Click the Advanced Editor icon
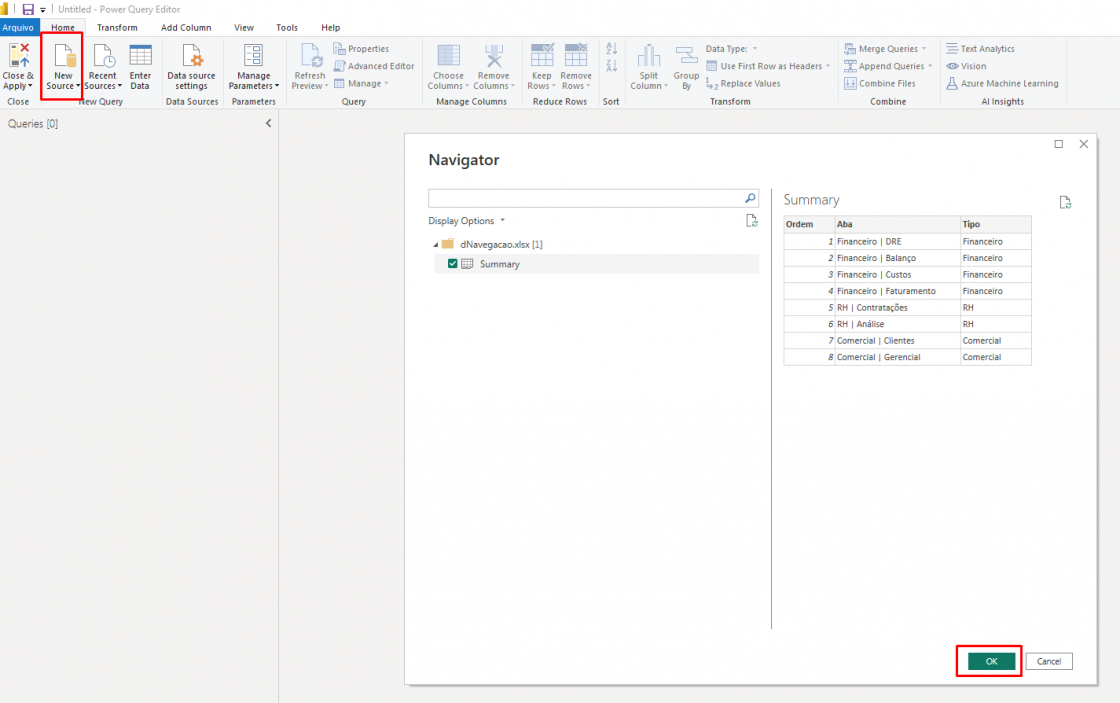The height and width of the screenshot is (703, 1120). coord(340,66)
